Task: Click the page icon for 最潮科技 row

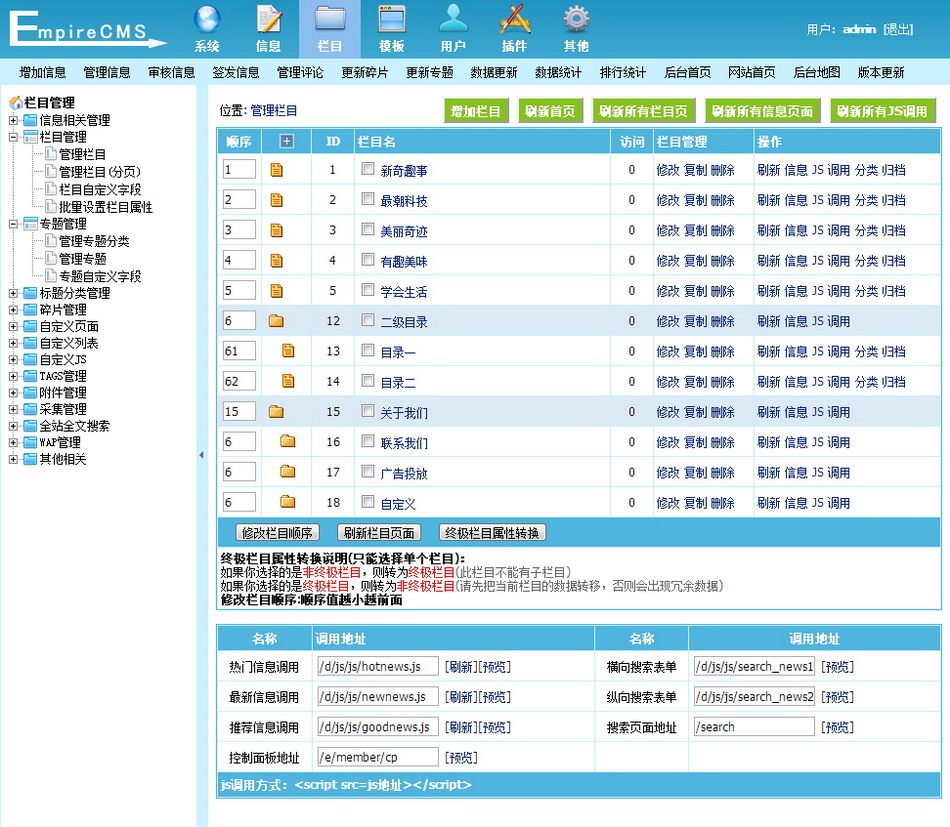Action: pos(276,201)
